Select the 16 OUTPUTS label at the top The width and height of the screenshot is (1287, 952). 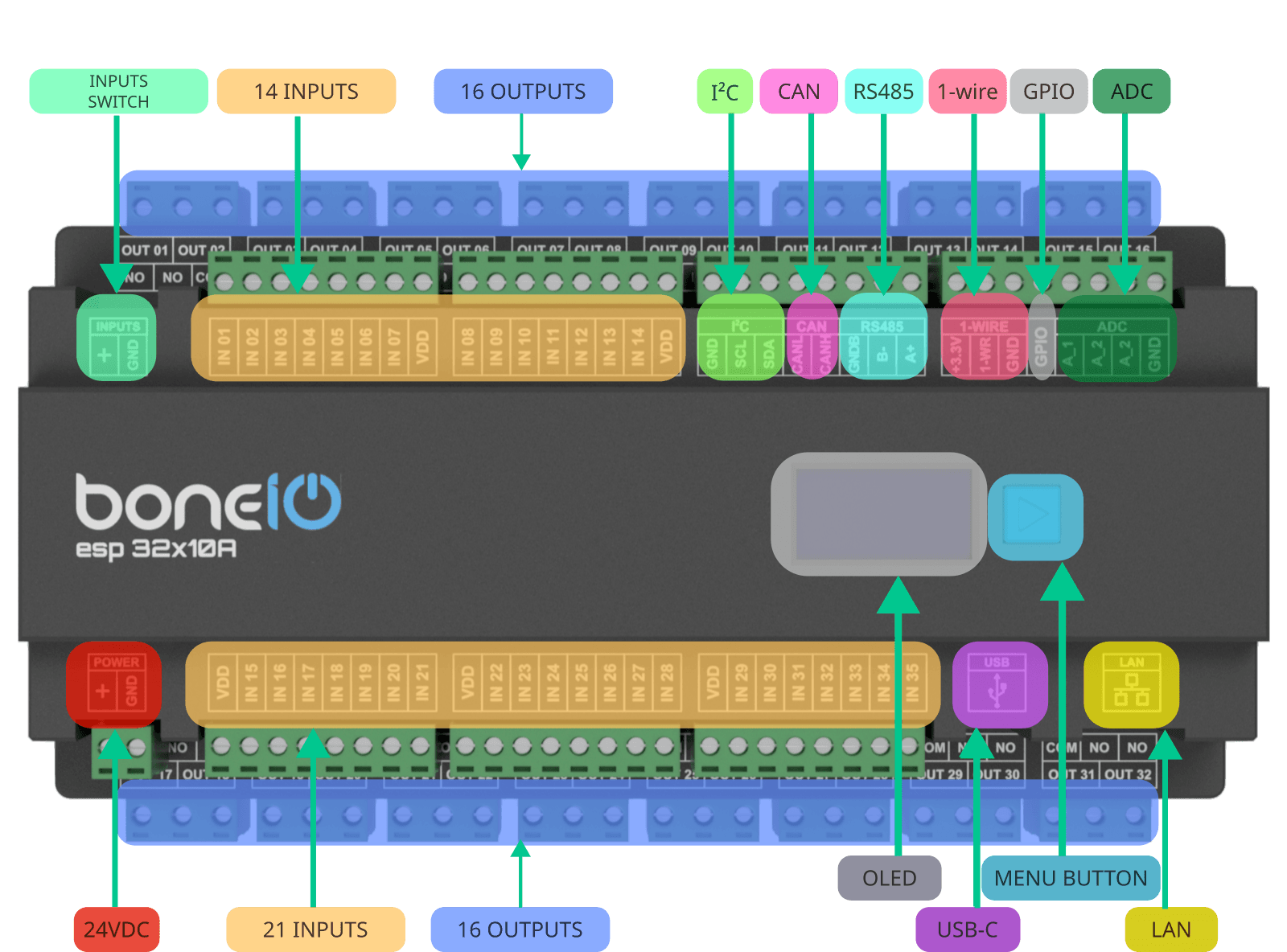click(x=524, y=92)
